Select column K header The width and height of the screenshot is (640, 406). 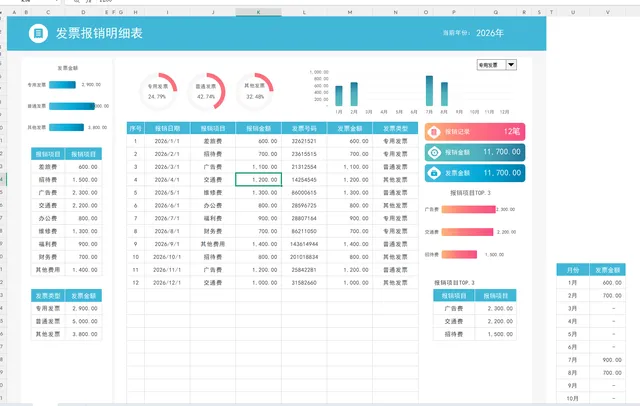coord(258,12)
